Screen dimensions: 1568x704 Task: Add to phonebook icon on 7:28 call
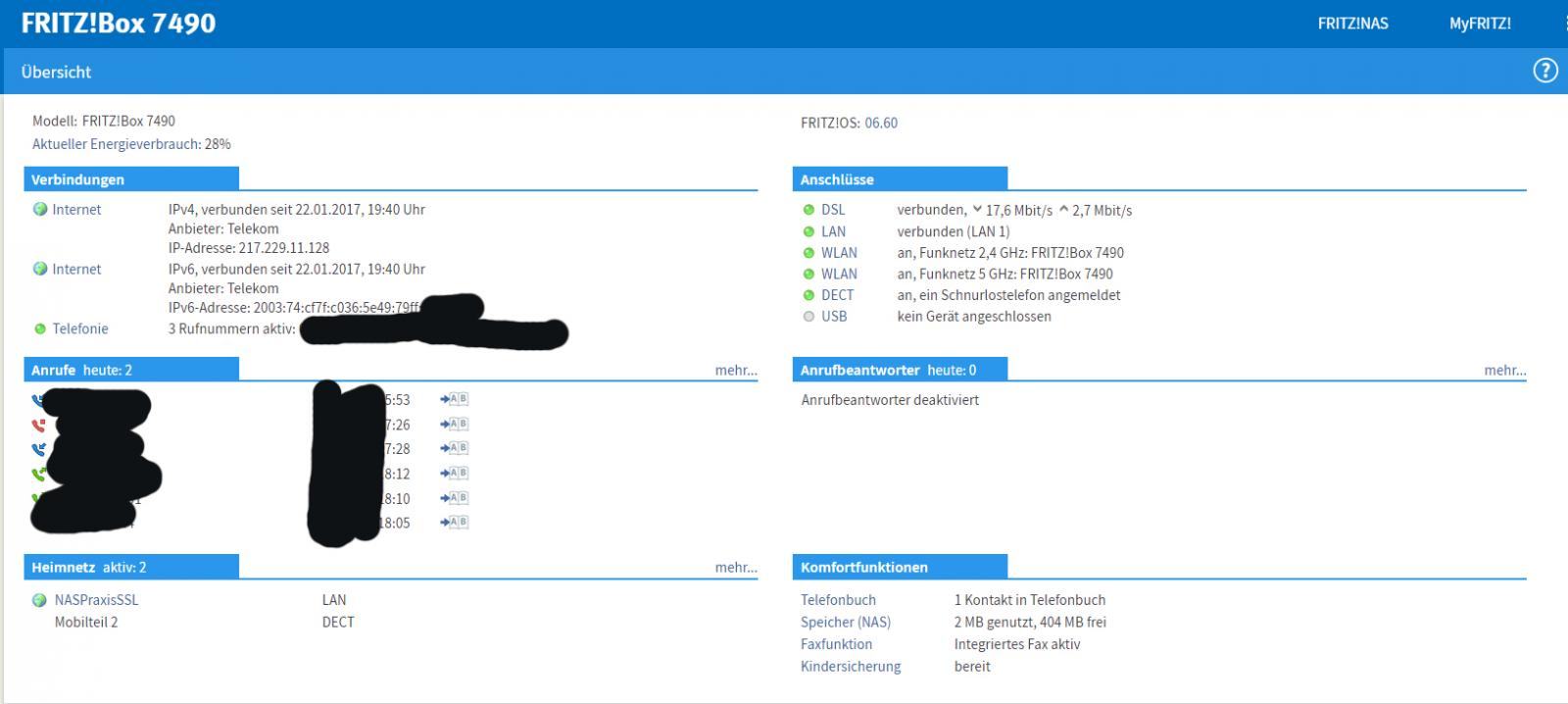454,448
